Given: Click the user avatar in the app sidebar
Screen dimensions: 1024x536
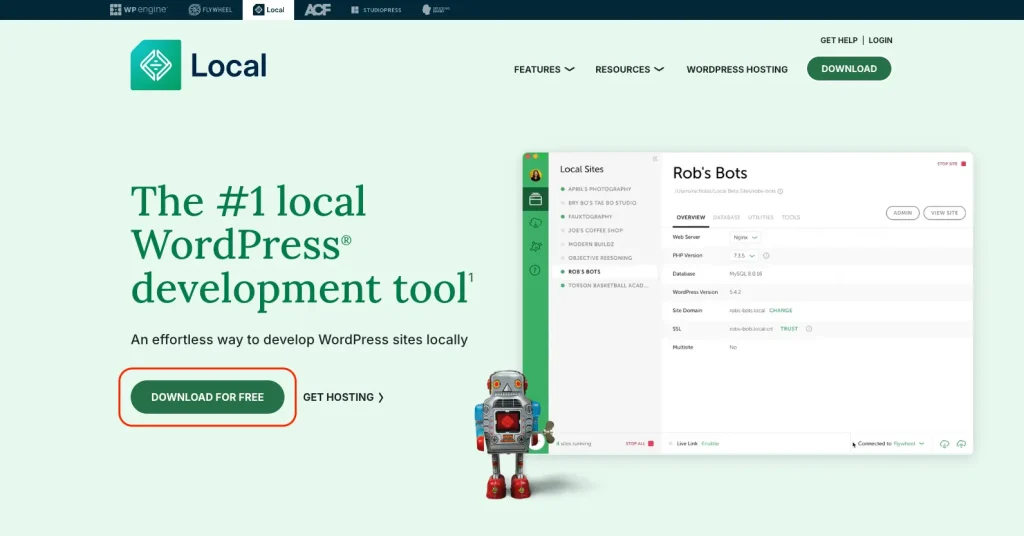Looking at the screenshot, I should pyautogui.click(x=536, y=175).
